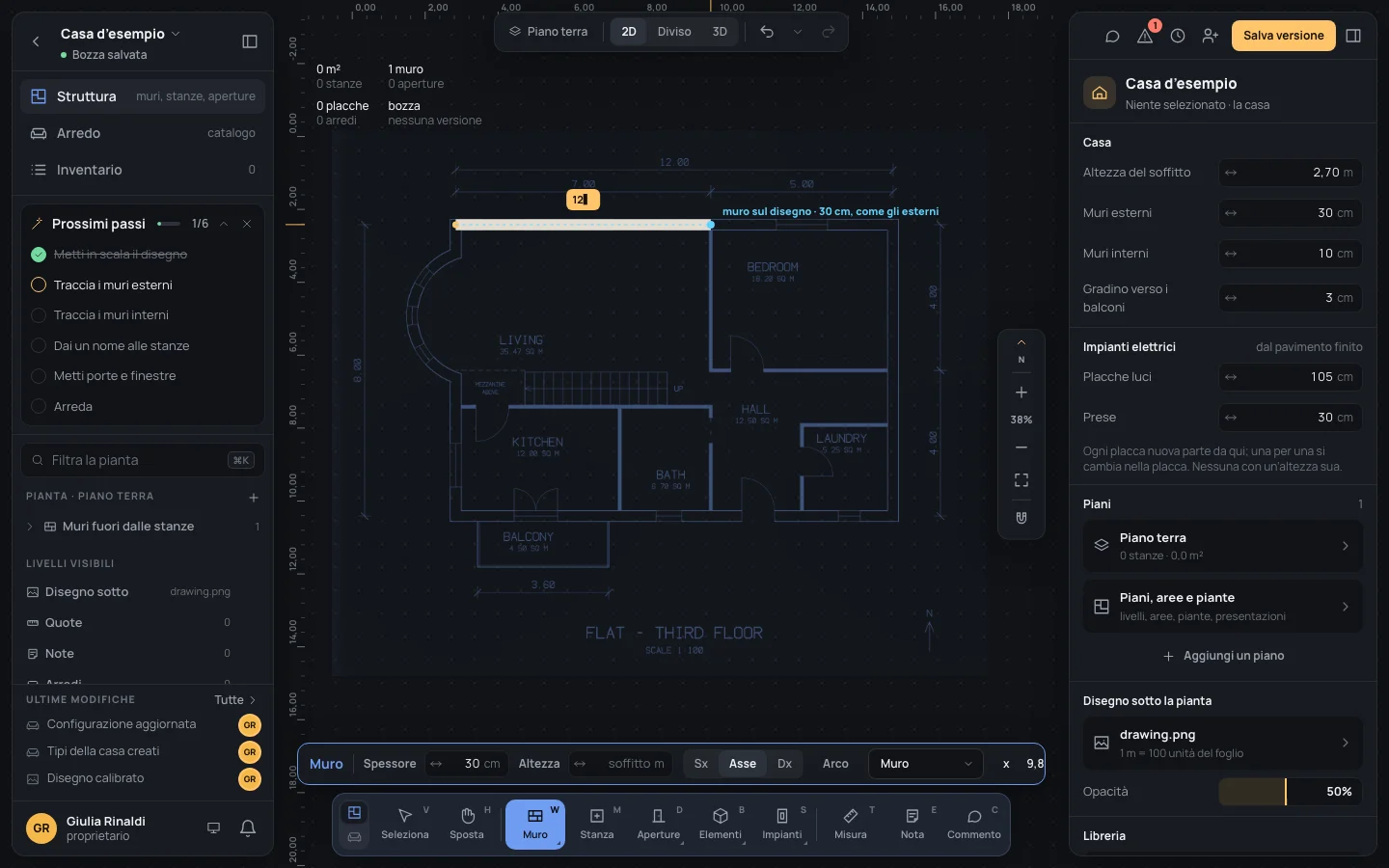The height and width of the screenshot is (868, 1389).
Task: Adjust the Opacità slider
Action: point(1290,792)
